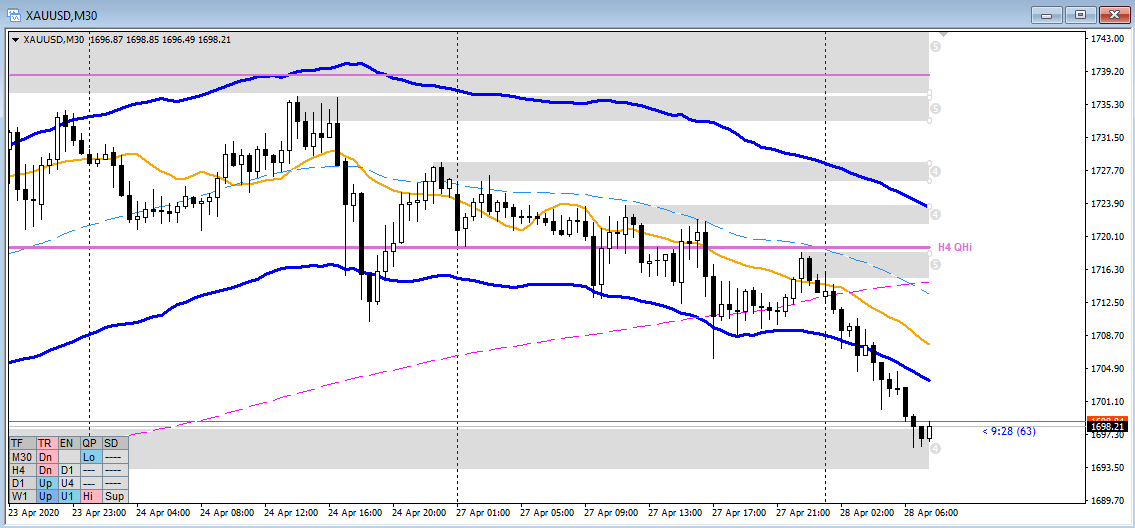
Task: Click the current price tag 1698.21
Action: pyautogui.click(x=1107, y=427)
